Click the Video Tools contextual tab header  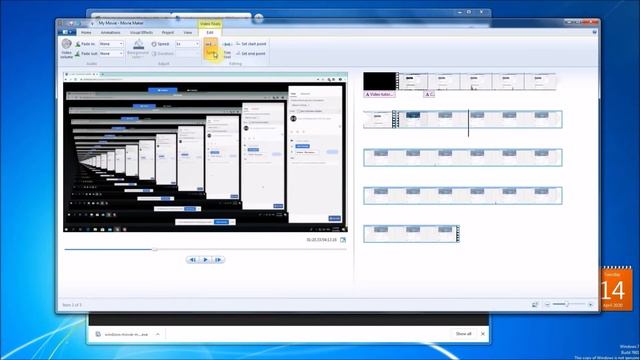[x=210, y=24]
